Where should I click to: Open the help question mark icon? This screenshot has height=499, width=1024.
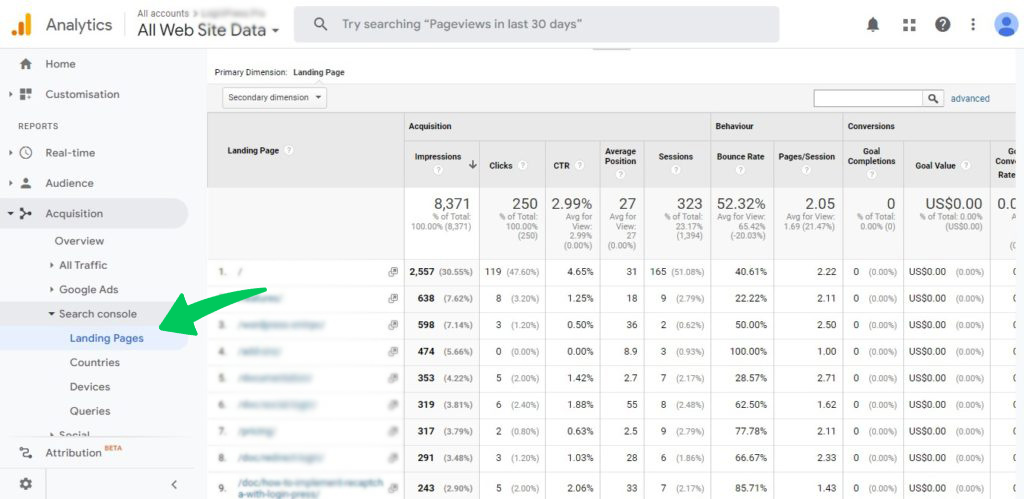pos(942,25)
